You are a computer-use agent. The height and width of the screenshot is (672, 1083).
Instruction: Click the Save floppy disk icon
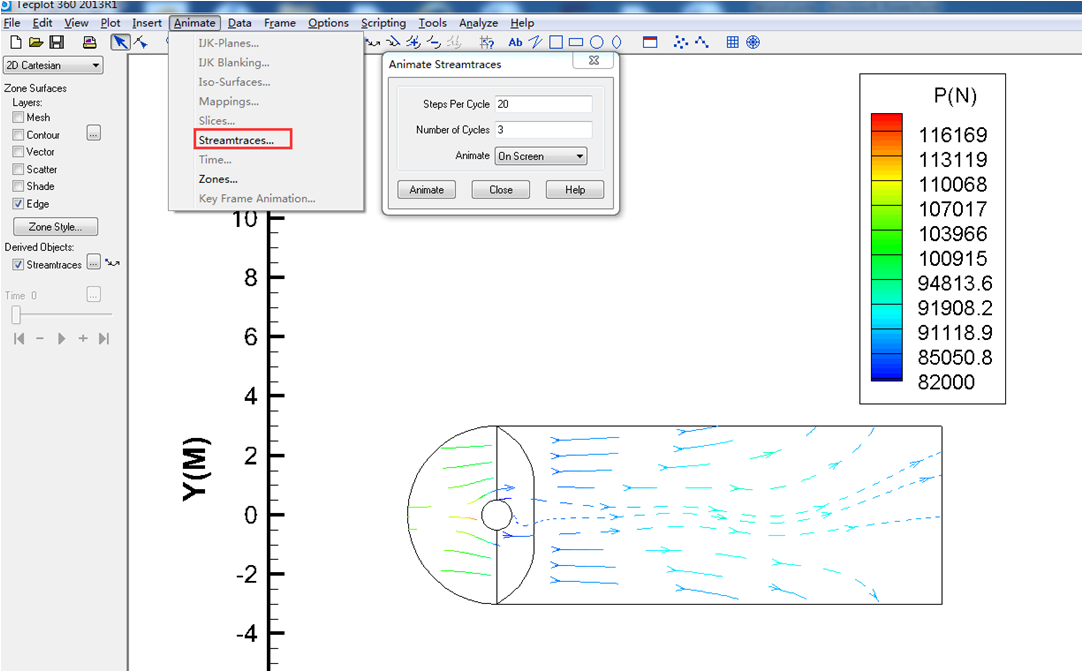tap(57, 42)
